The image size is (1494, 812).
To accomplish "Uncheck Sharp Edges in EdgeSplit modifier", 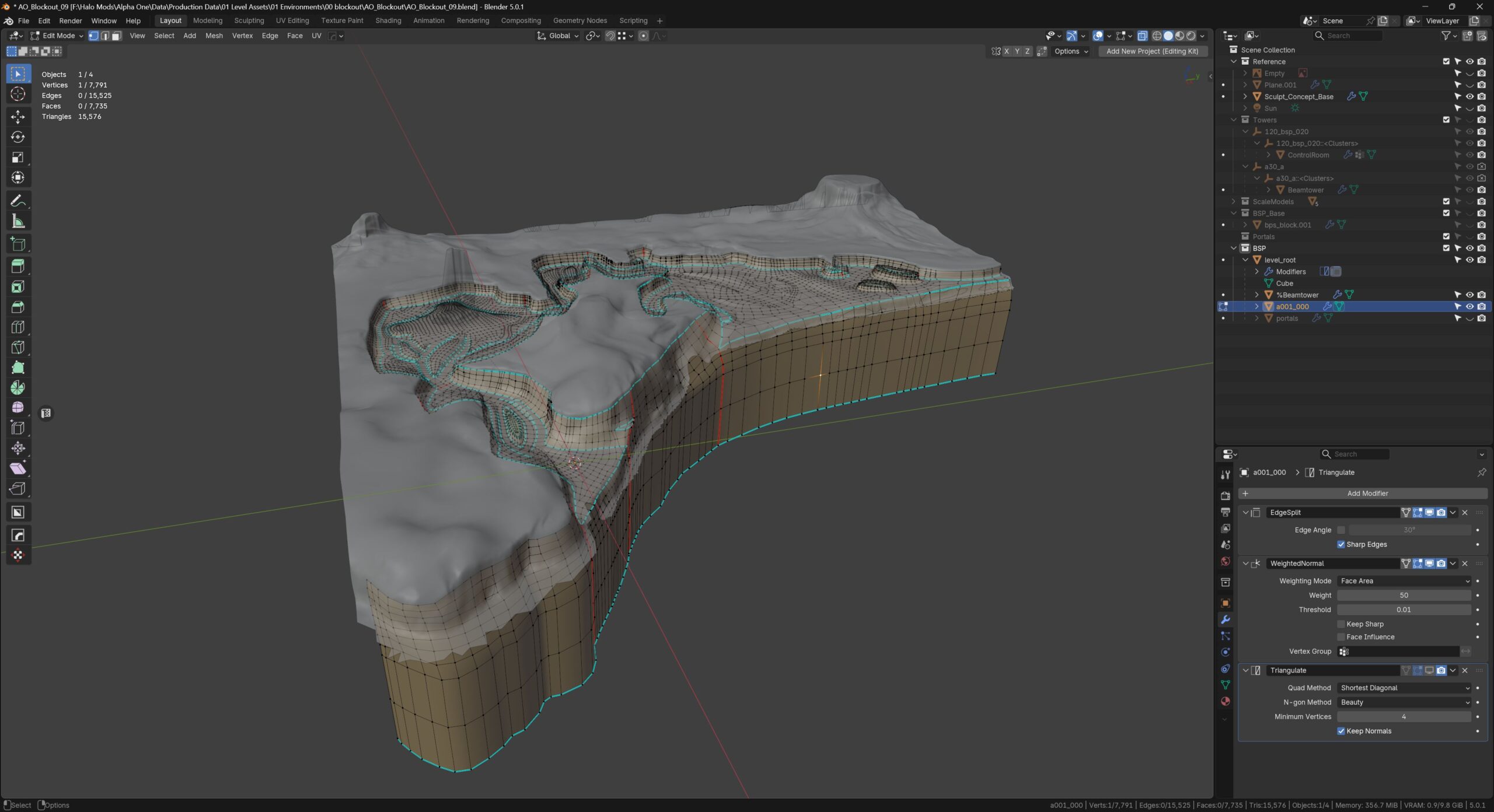I will (1341, 544).
